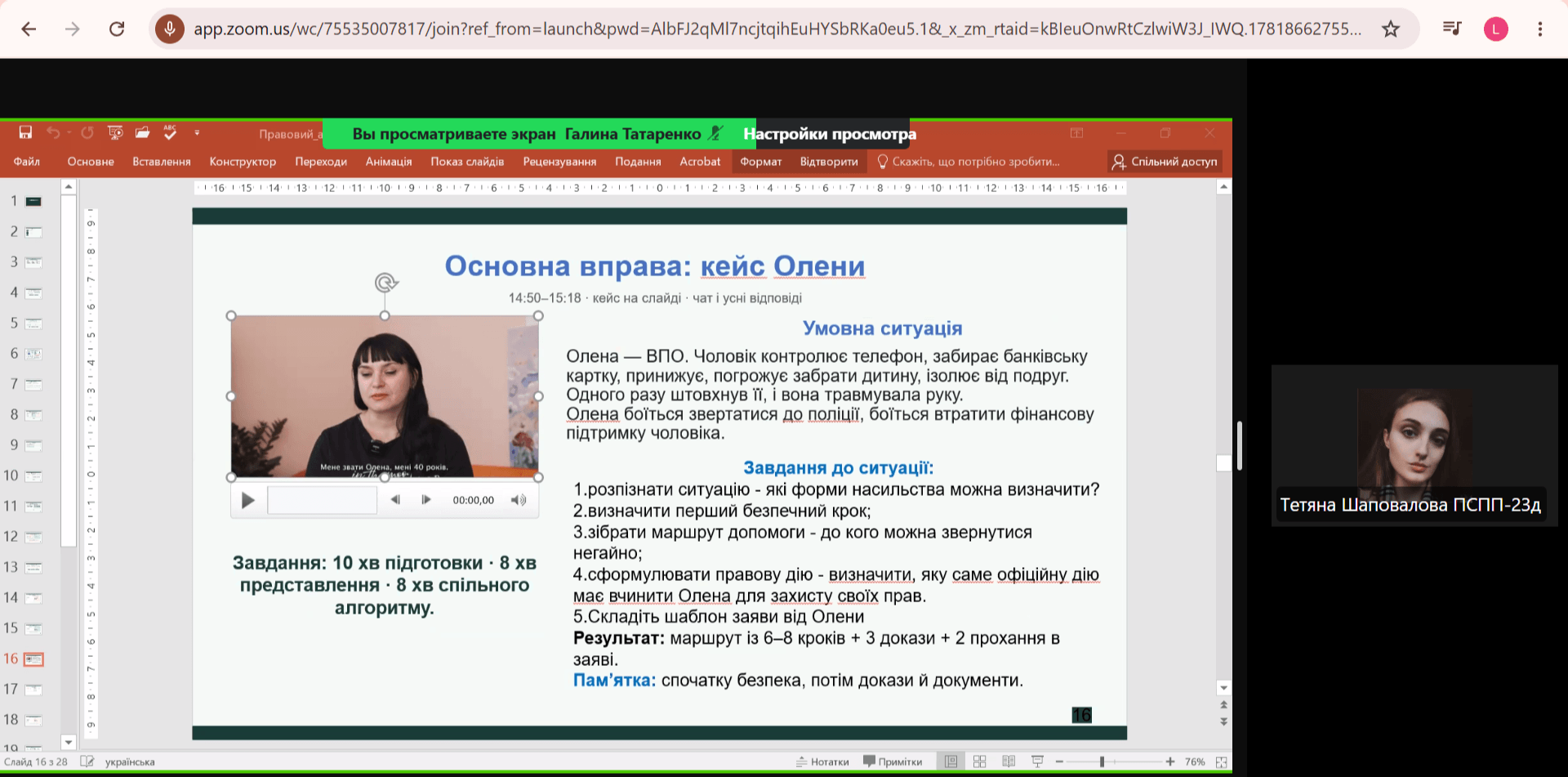This screenshot has height=777, width=1568.
Task: Open the Файл menu
Action: coord(27,162)
